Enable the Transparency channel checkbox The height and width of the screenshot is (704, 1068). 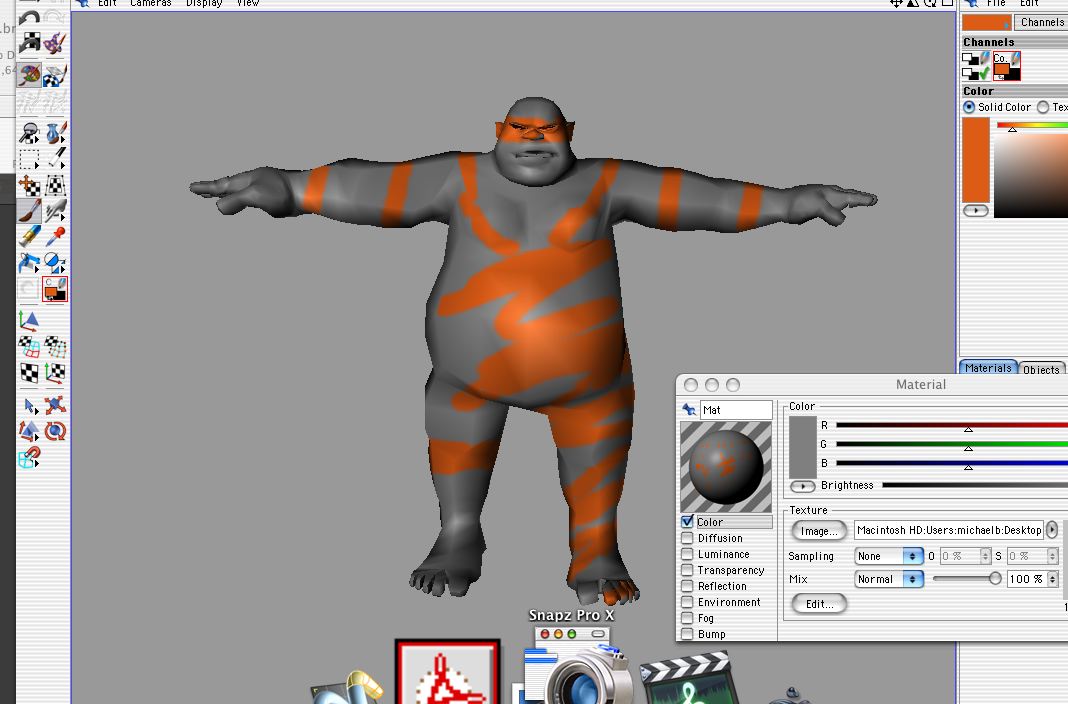point(687,570)
